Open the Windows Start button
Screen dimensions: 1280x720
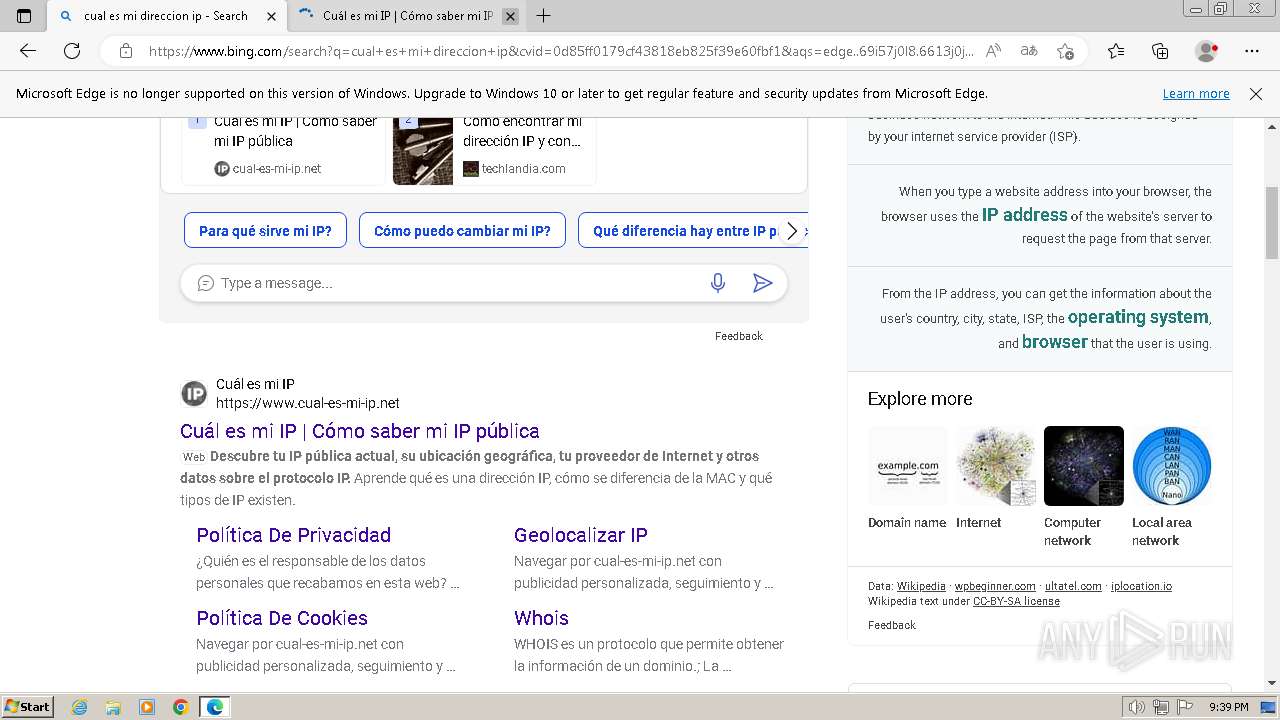tap(27, 707)
